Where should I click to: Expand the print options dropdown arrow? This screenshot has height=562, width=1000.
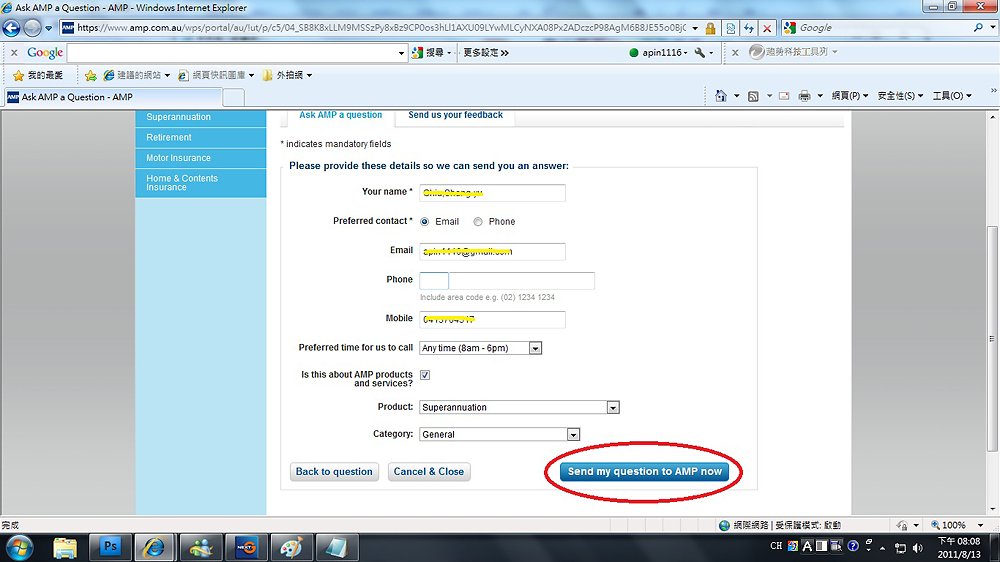tap(820, 96)
